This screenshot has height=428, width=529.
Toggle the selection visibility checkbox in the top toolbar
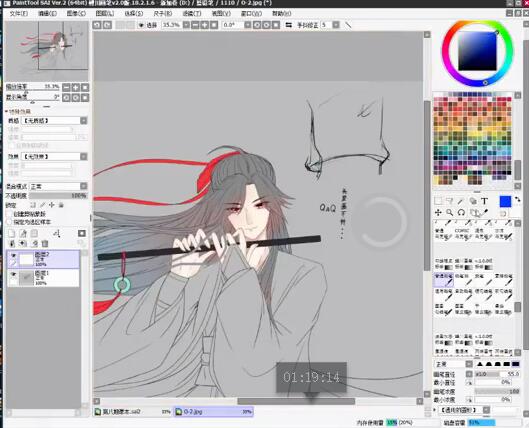coord(141,25)
